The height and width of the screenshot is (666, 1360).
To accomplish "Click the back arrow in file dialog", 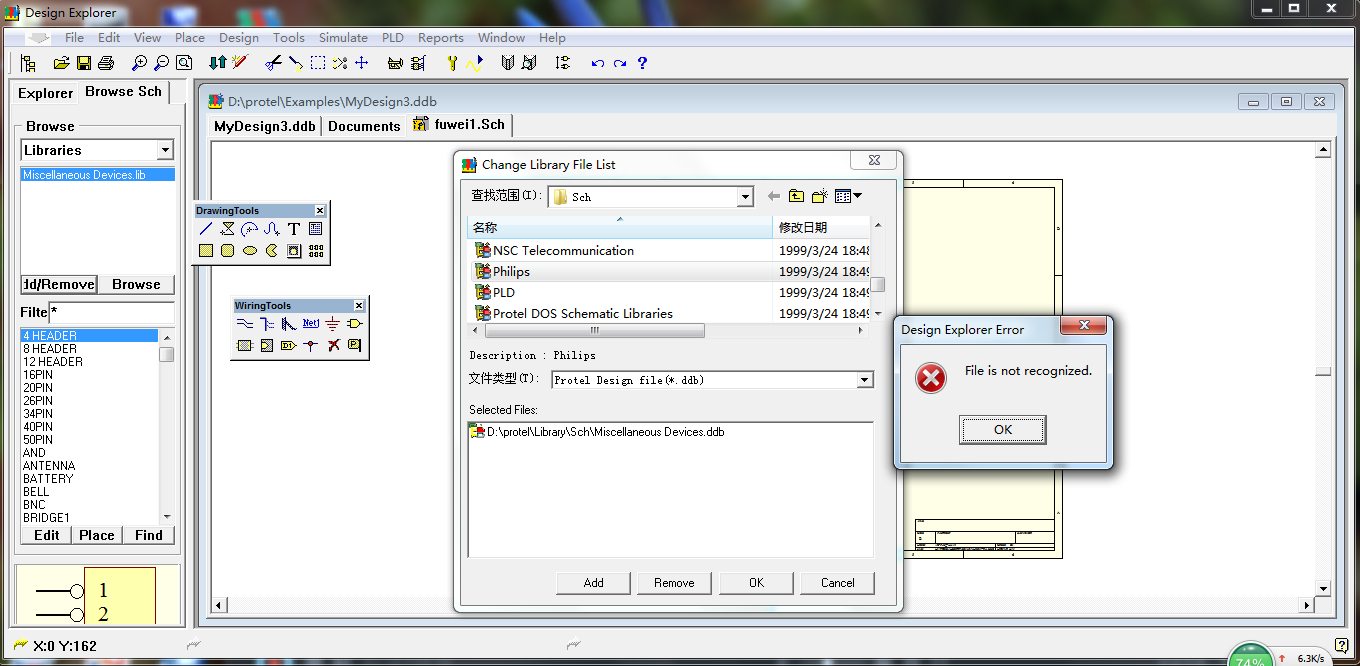I will point(773,197).
